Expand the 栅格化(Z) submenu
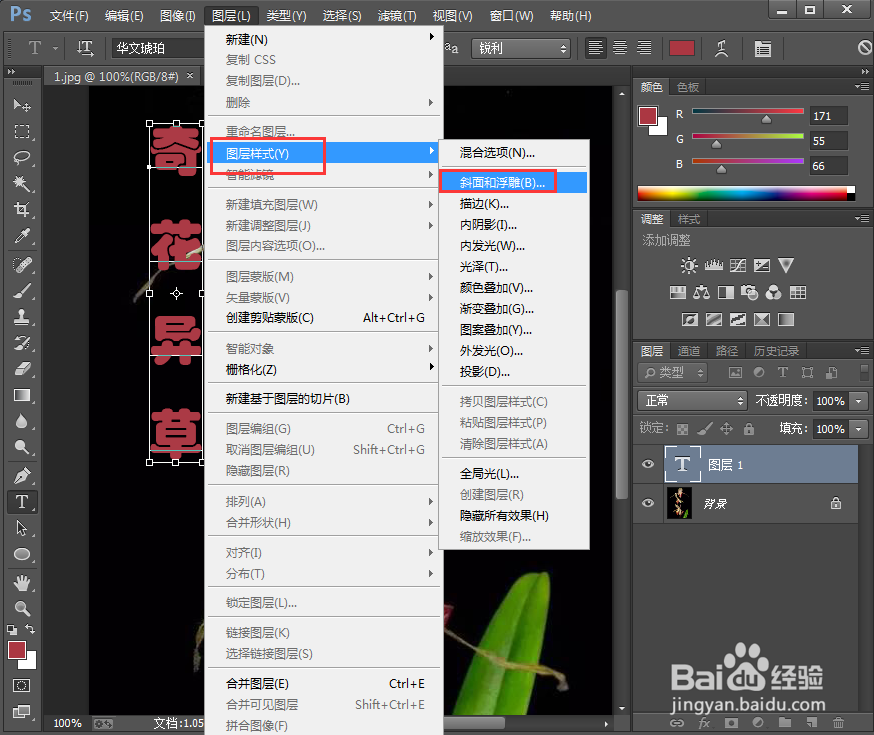Screen dimensions: 874x735 point(323,369)
